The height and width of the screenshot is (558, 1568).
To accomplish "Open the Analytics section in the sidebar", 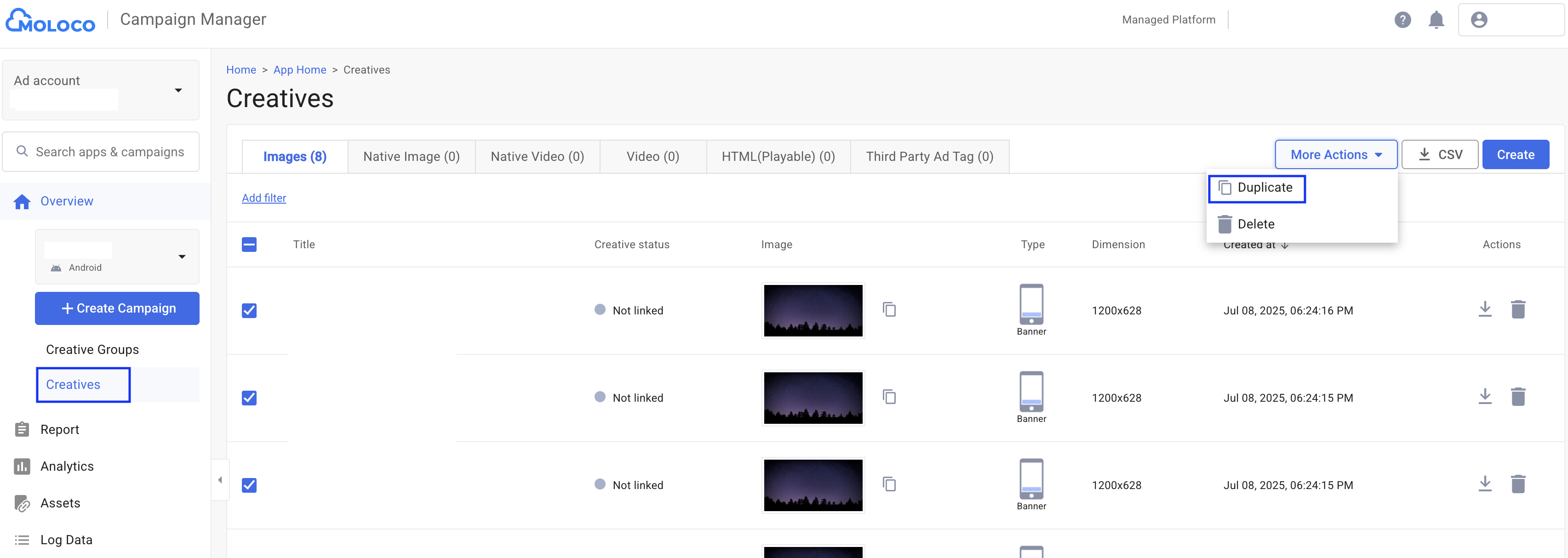I will point(67,466).
